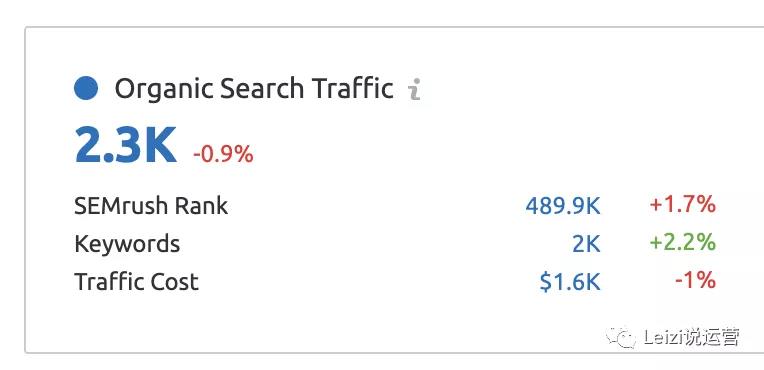Click the info icon beside Organic Search Traffic
Viewport: 764px width, 370px height.
pos(414,90)
